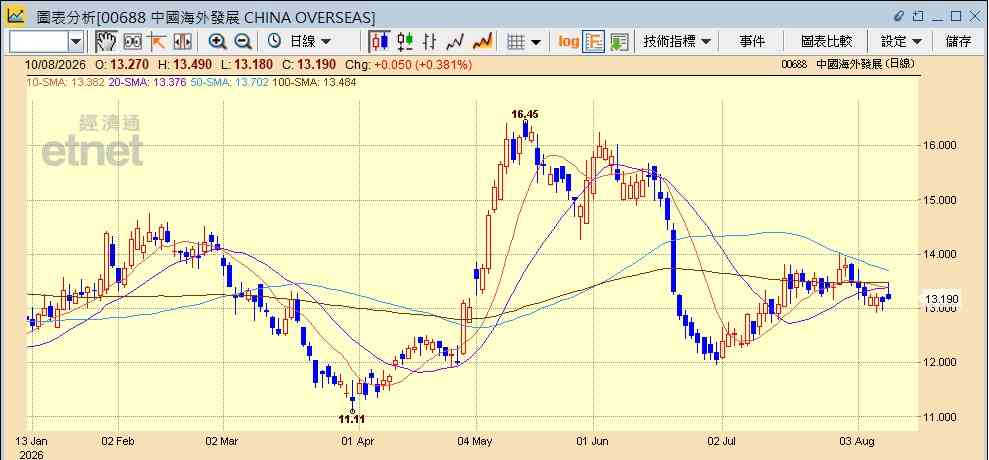Click the 14.000 price axis label
989x460 pixels.
pyautogui.click(x=939, y=254)
